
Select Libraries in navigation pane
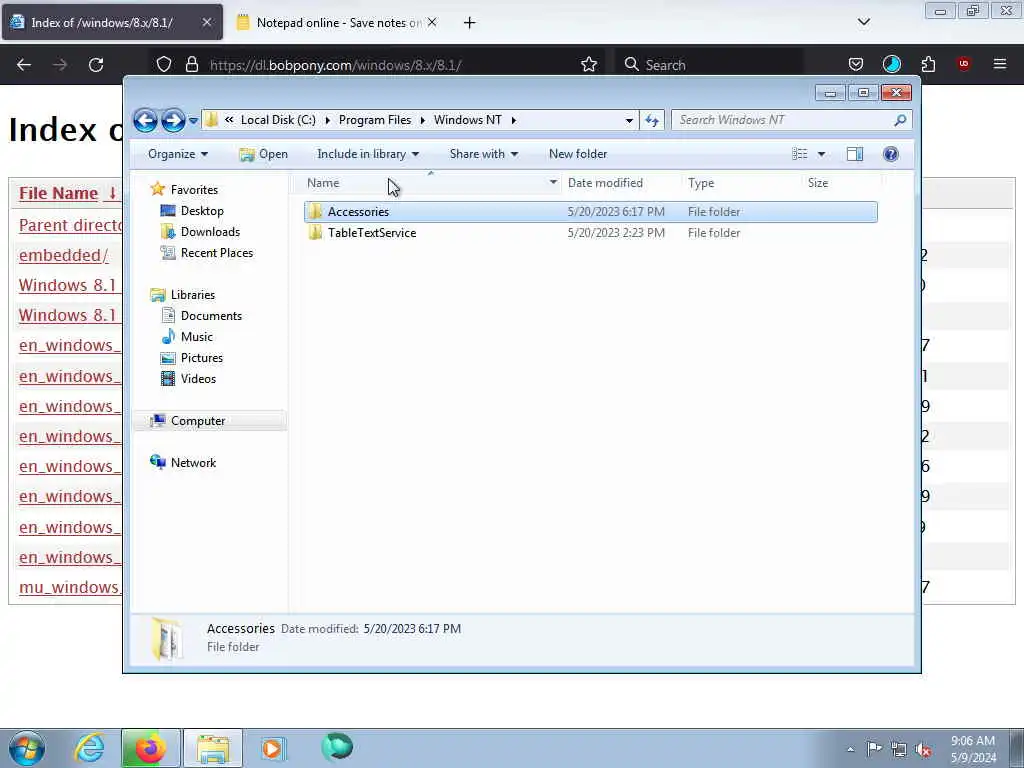click(193, 295)
